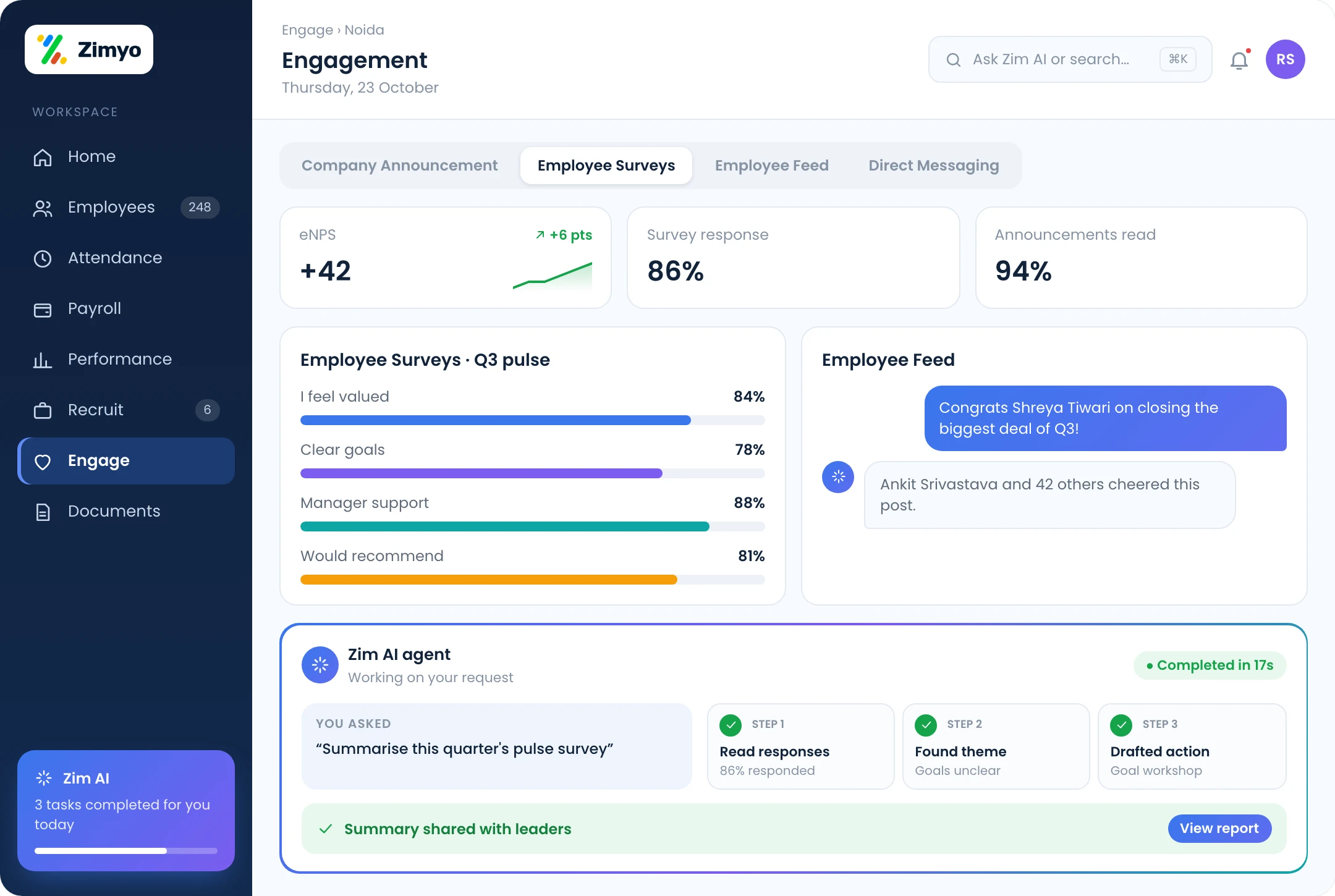Click the eNPS trend sparkline chart

point(553,276)
